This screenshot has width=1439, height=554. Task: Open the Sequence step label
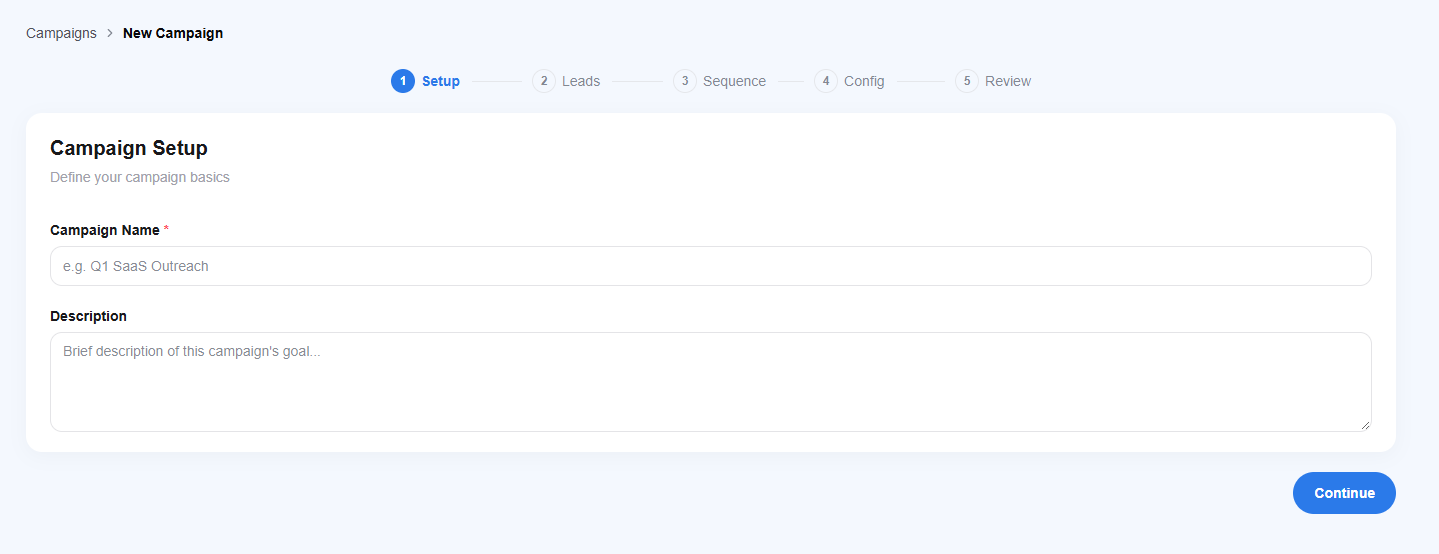point(734,81)
